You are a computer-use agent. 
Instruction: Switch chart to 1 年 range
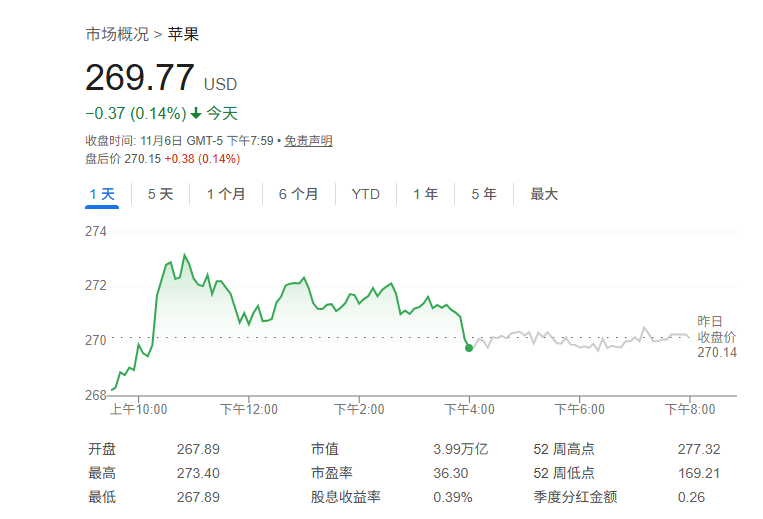426,195
